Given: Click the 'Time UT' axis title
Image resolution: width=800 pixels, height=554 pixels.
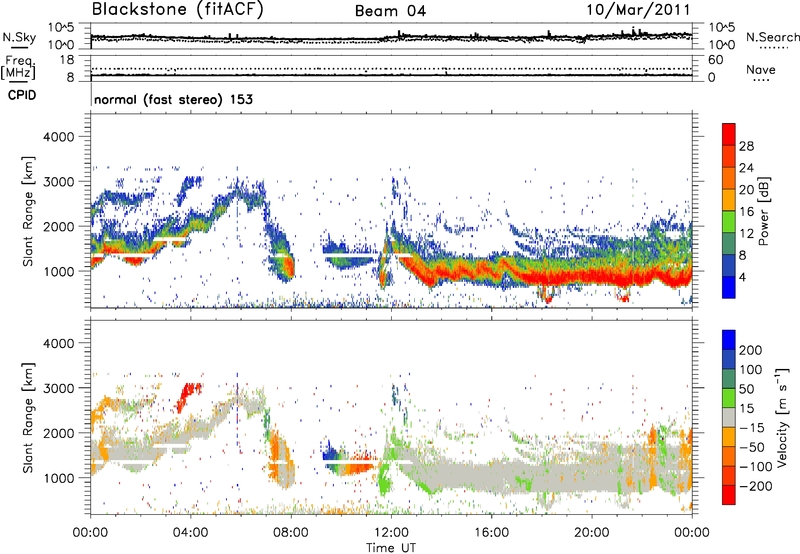Looking at the screenshot, I should tap(391, 548).
